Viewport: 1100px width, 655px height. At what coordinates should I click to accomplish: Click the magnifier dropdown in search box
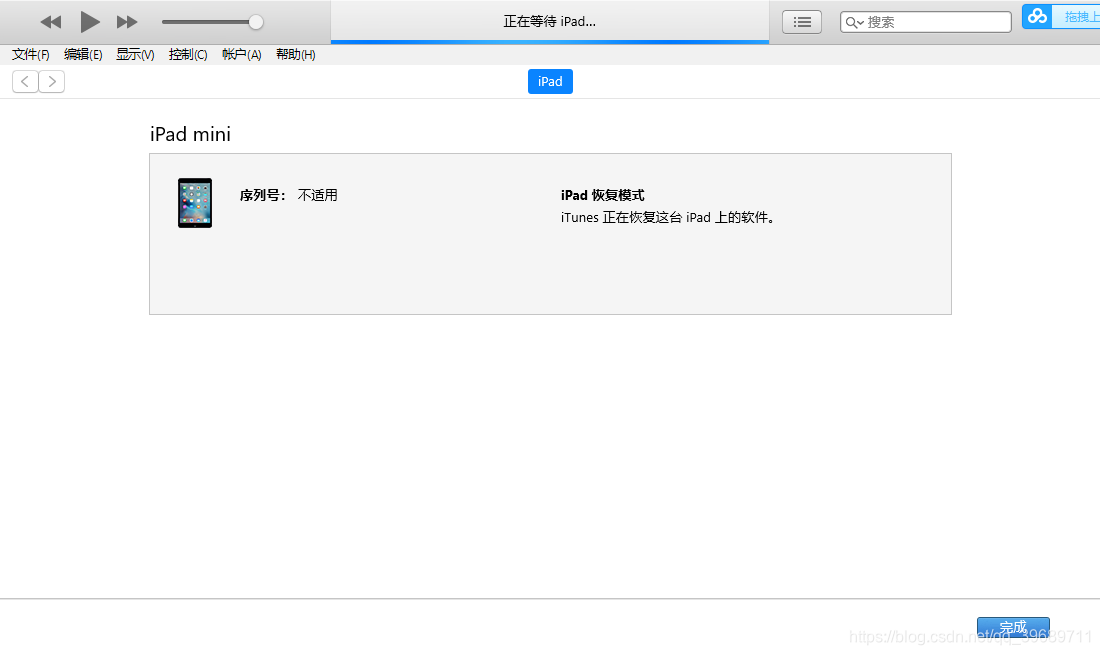pyautogui.click(x=854, y=22)
